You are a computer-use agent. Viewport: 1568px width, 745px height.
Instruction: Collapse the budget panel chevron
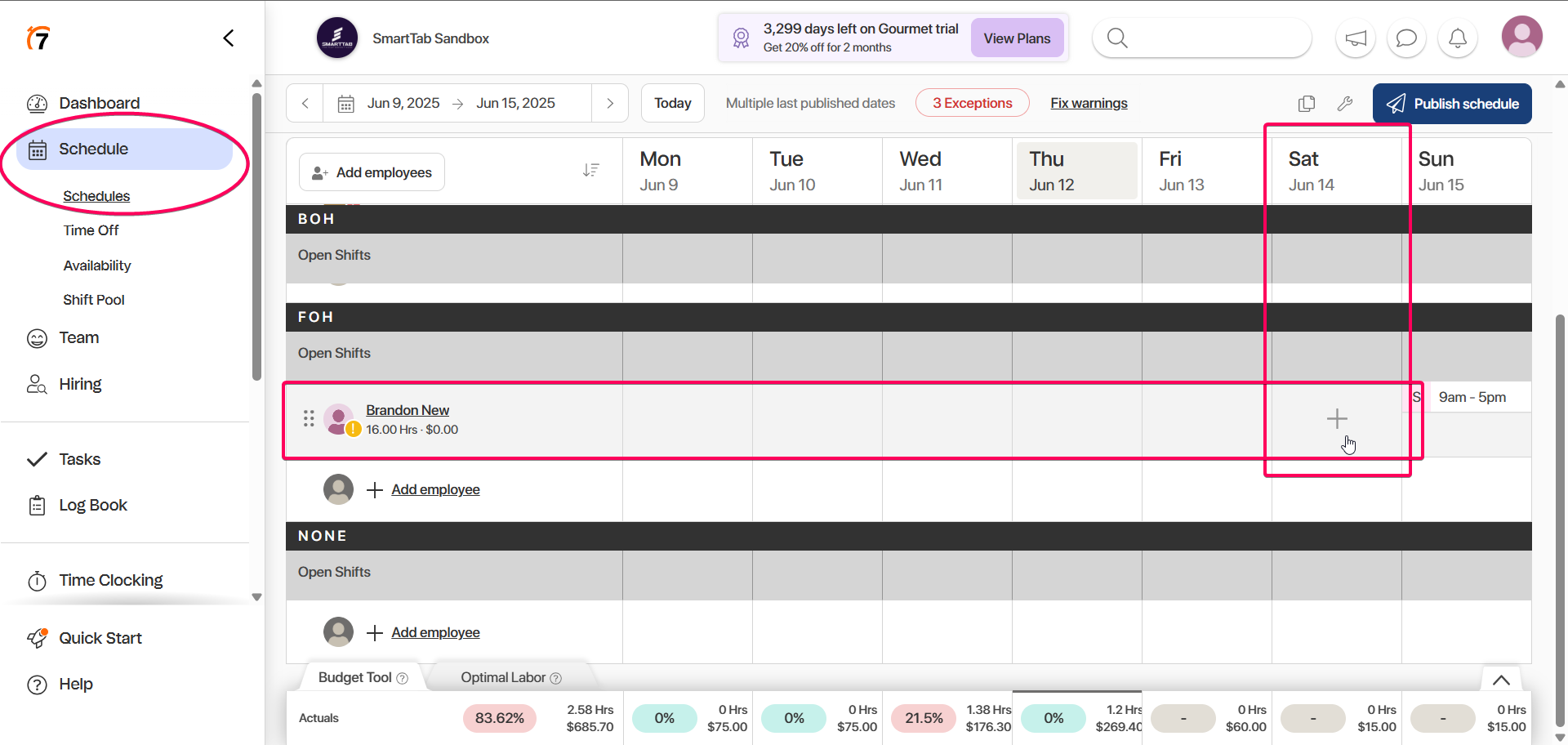[x=1500, y=680]
